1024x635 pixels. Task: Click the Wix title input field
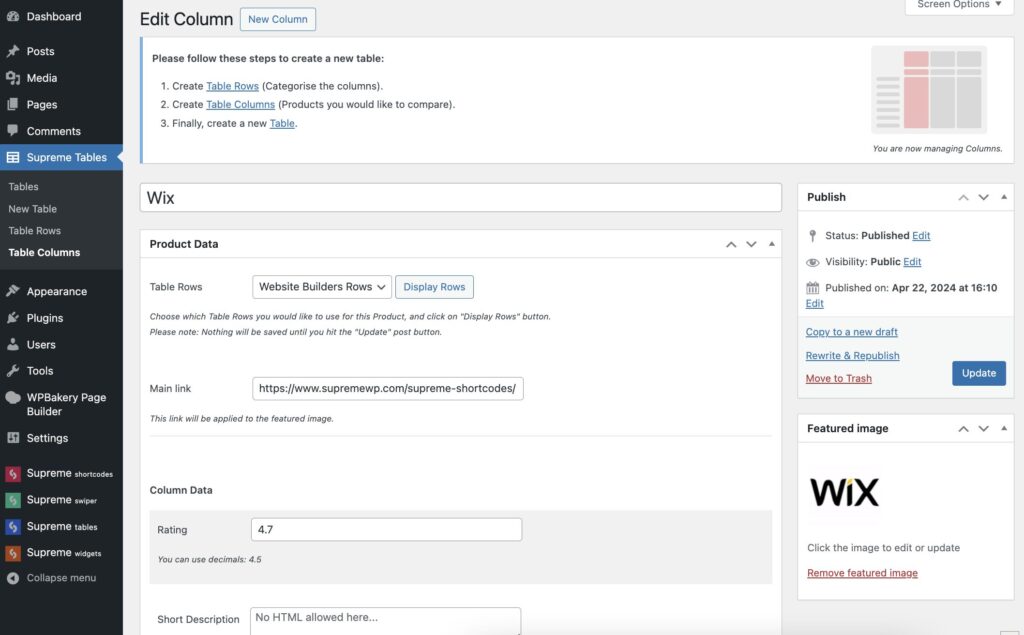(460, 197)
